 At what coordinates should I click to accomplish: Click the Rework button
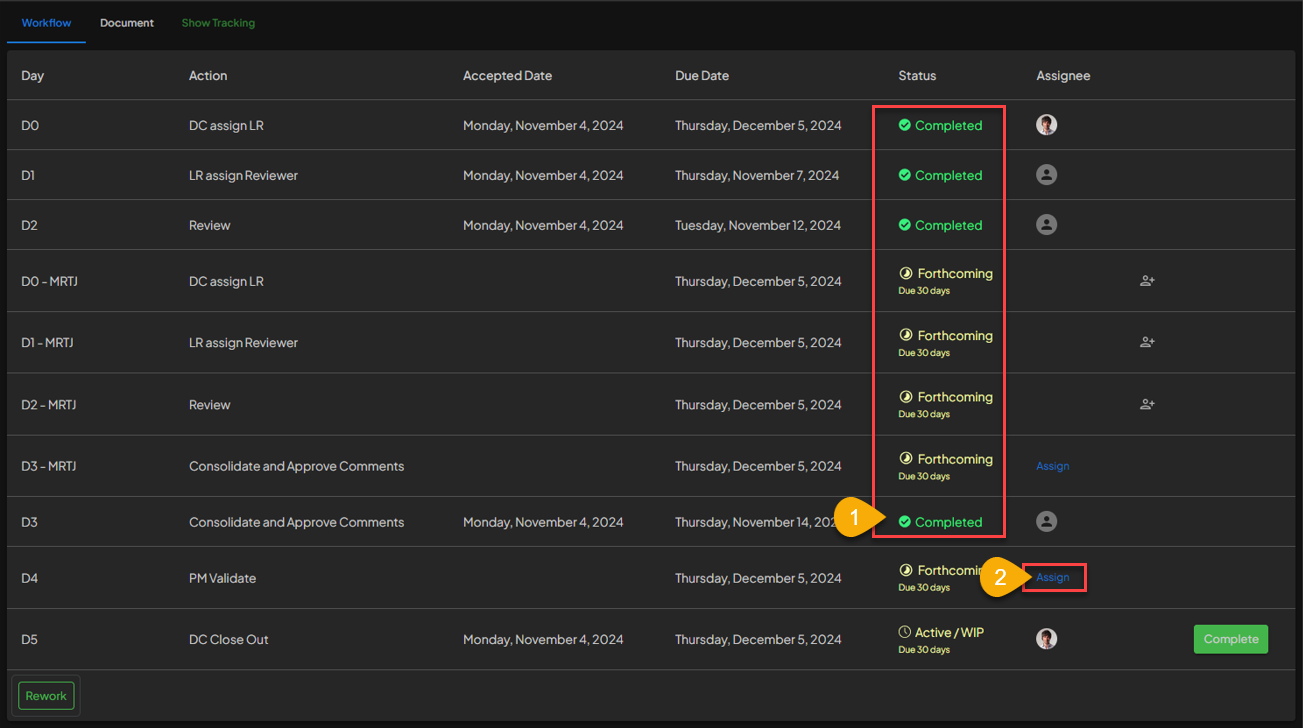[x=46, y=696]
